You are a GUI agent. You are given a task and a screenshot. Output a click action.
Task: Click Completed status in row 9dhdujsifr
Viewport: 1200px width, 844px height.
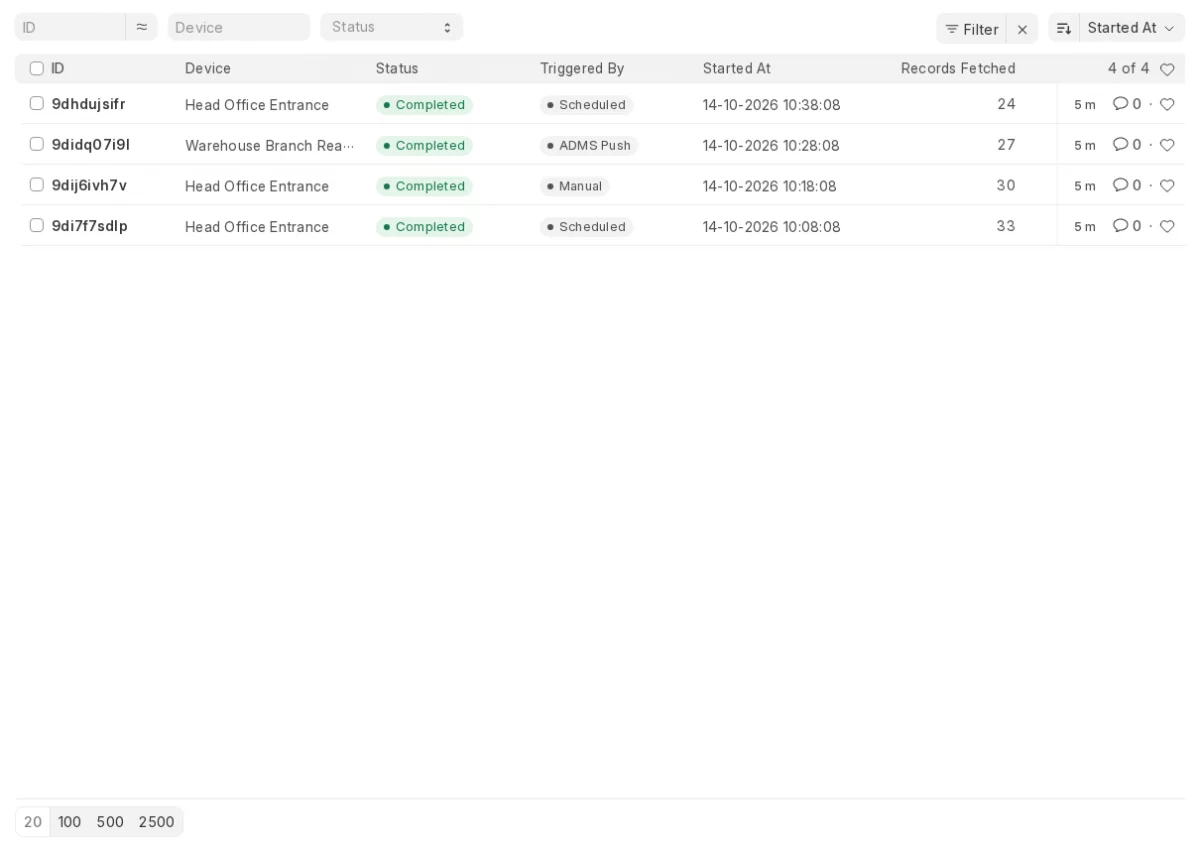424,105
